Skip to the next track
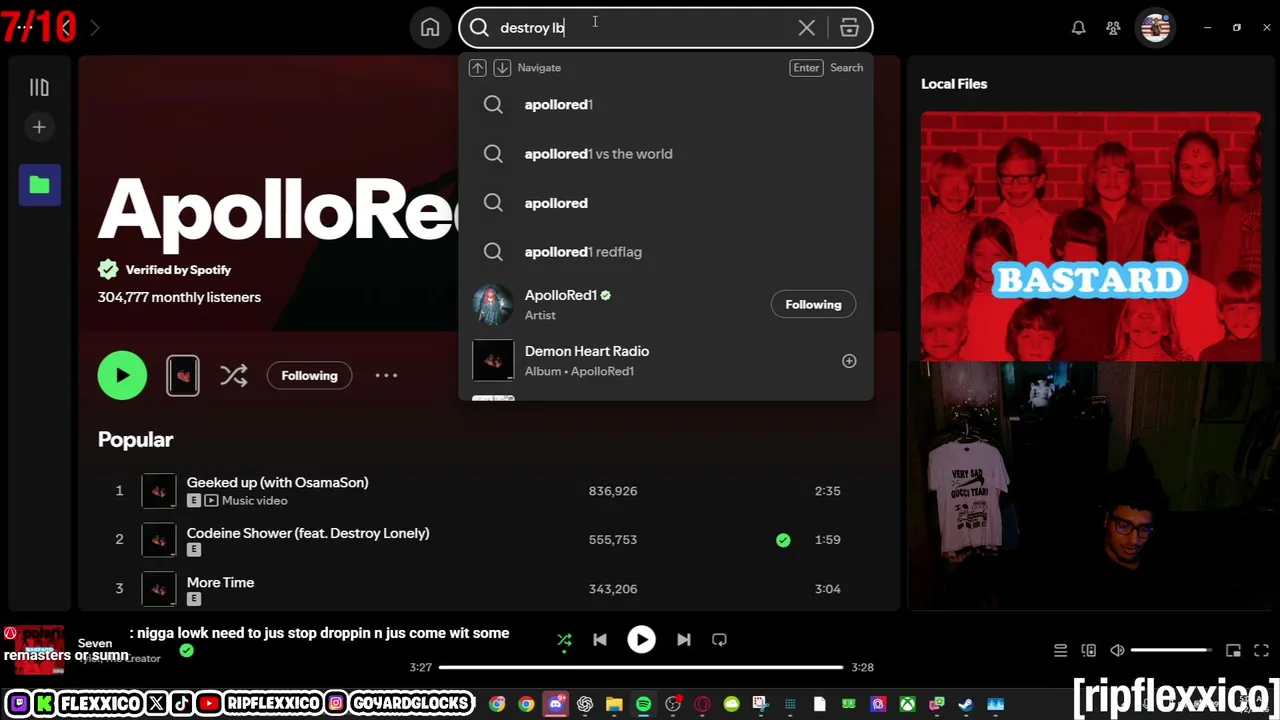Image resolution: width=1280 pixels, height=720 pixels. pyautogui.click(x=684, y=640)
